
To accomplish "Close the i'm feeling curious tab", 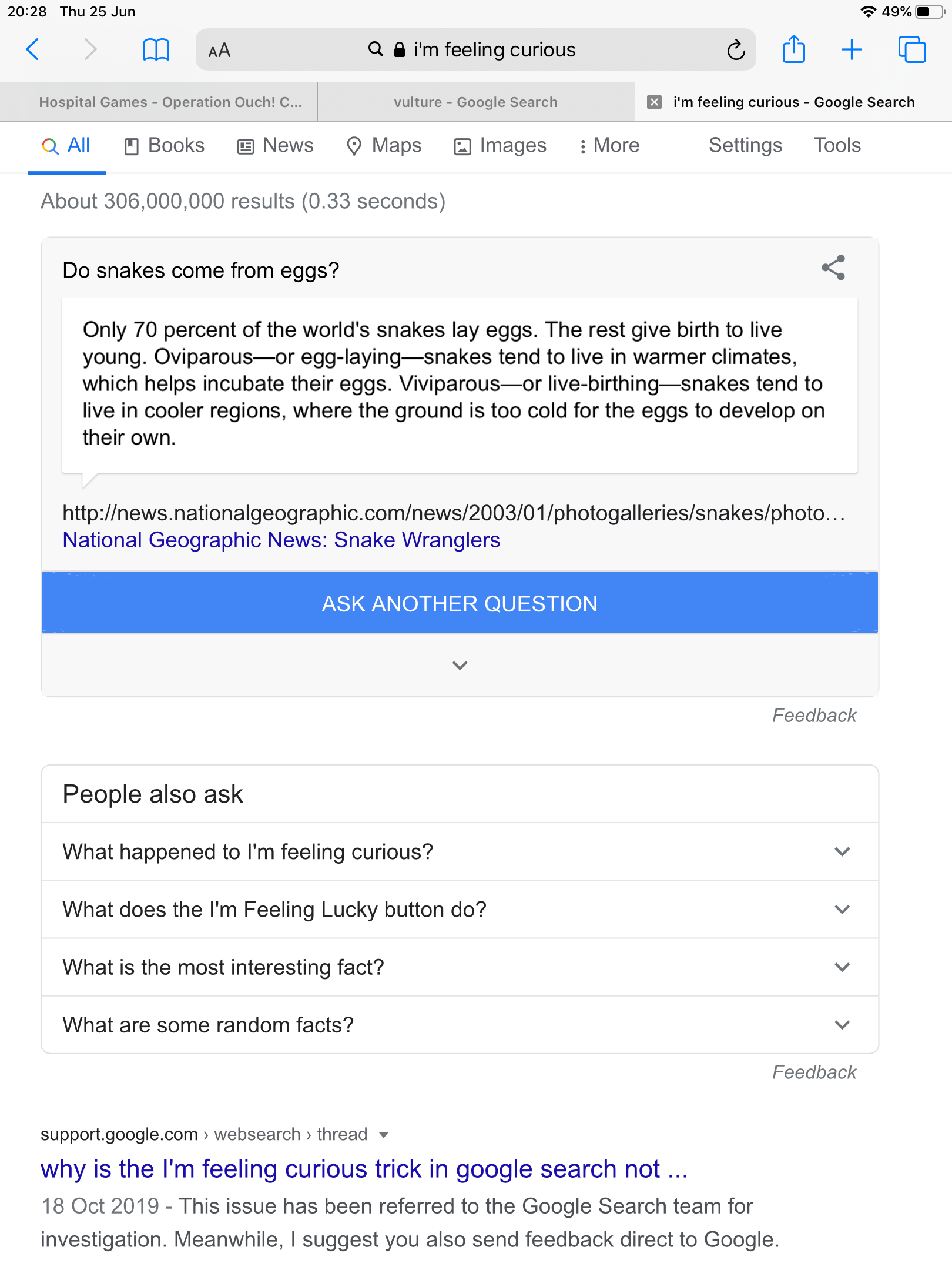I will coord(654,102).
